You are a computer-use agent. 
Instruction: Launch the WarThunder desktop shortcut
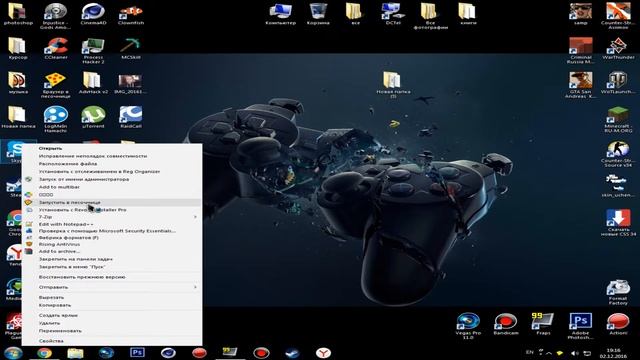618,49
